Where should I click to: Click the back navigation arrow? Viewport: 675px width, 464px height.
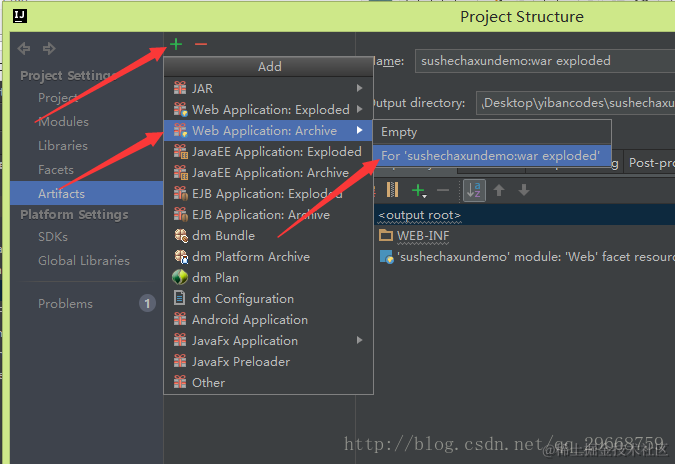[x=24, y=49]
